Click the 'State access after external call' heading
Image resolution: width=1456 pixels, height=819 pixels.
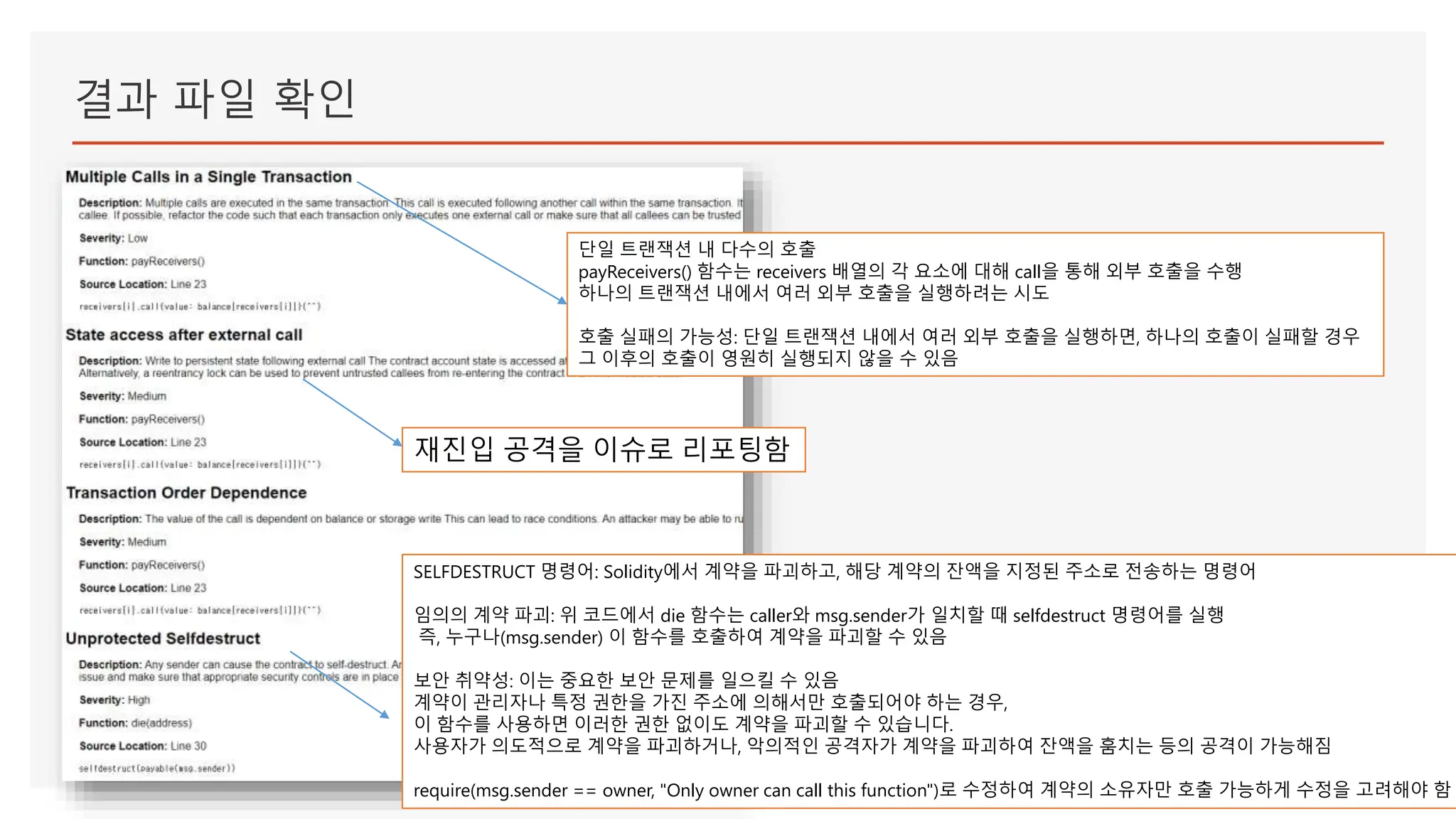183,335
